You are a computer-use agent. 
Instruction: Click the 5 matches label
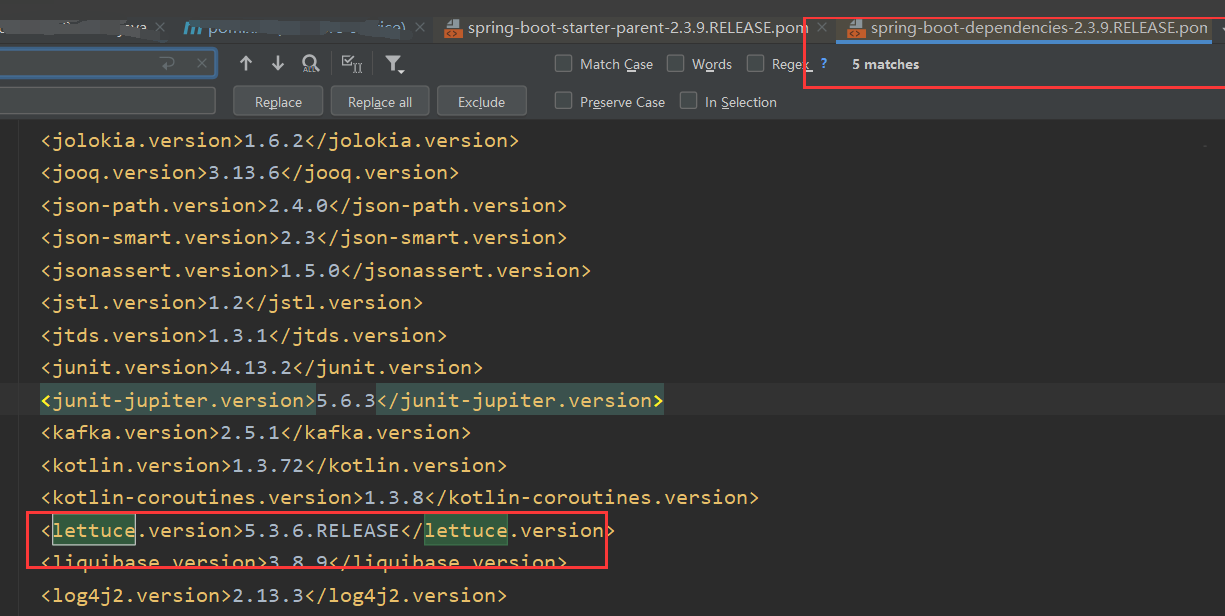coord(885,64)
